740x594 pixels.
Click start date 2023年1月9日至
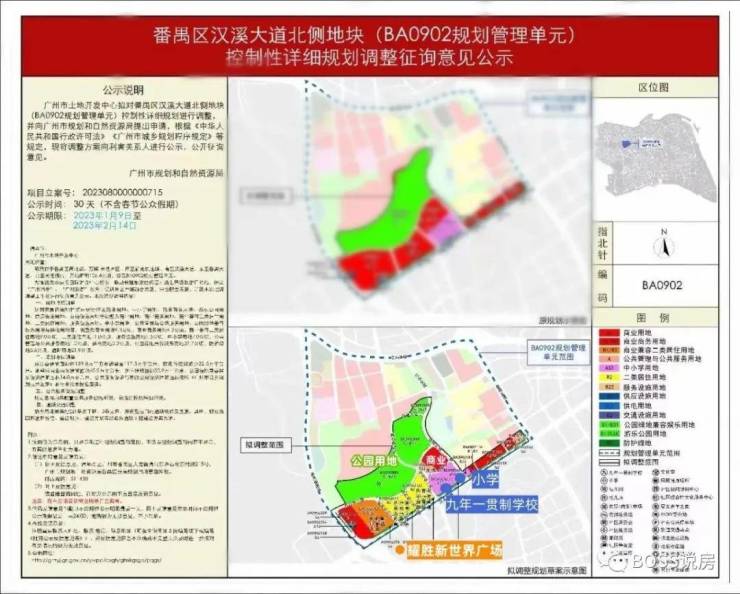coord(107,216)
